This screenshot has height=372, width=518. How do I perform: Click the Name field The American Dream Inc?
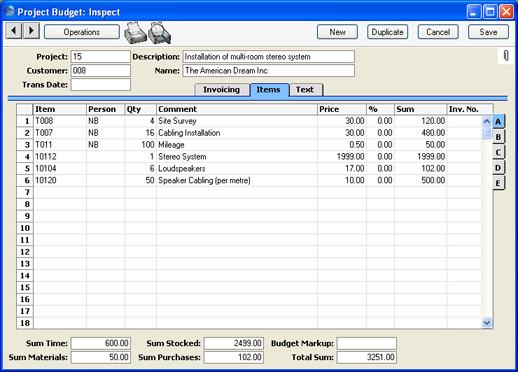268,71
